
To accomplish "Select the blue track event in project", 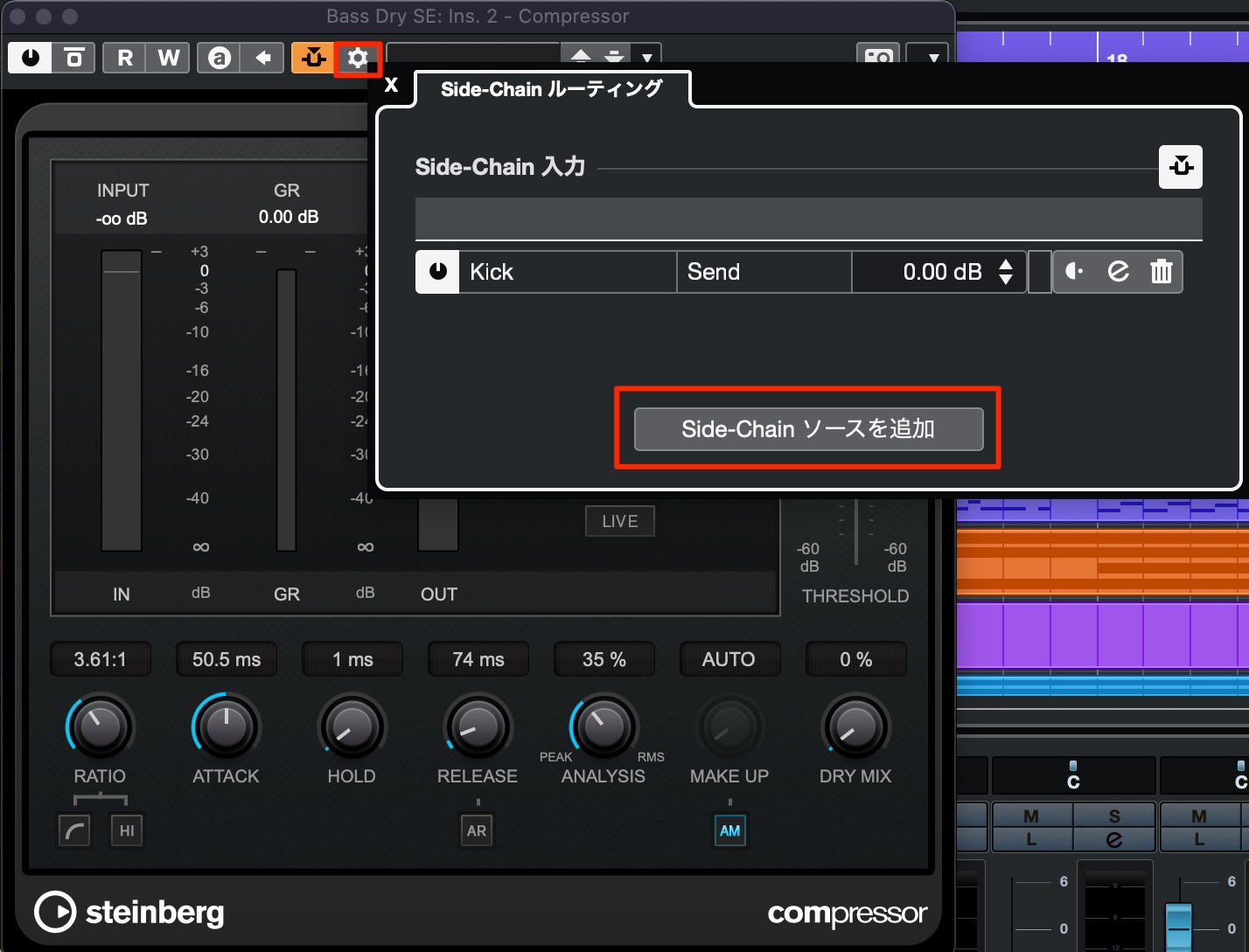I will coord(1103,684).
